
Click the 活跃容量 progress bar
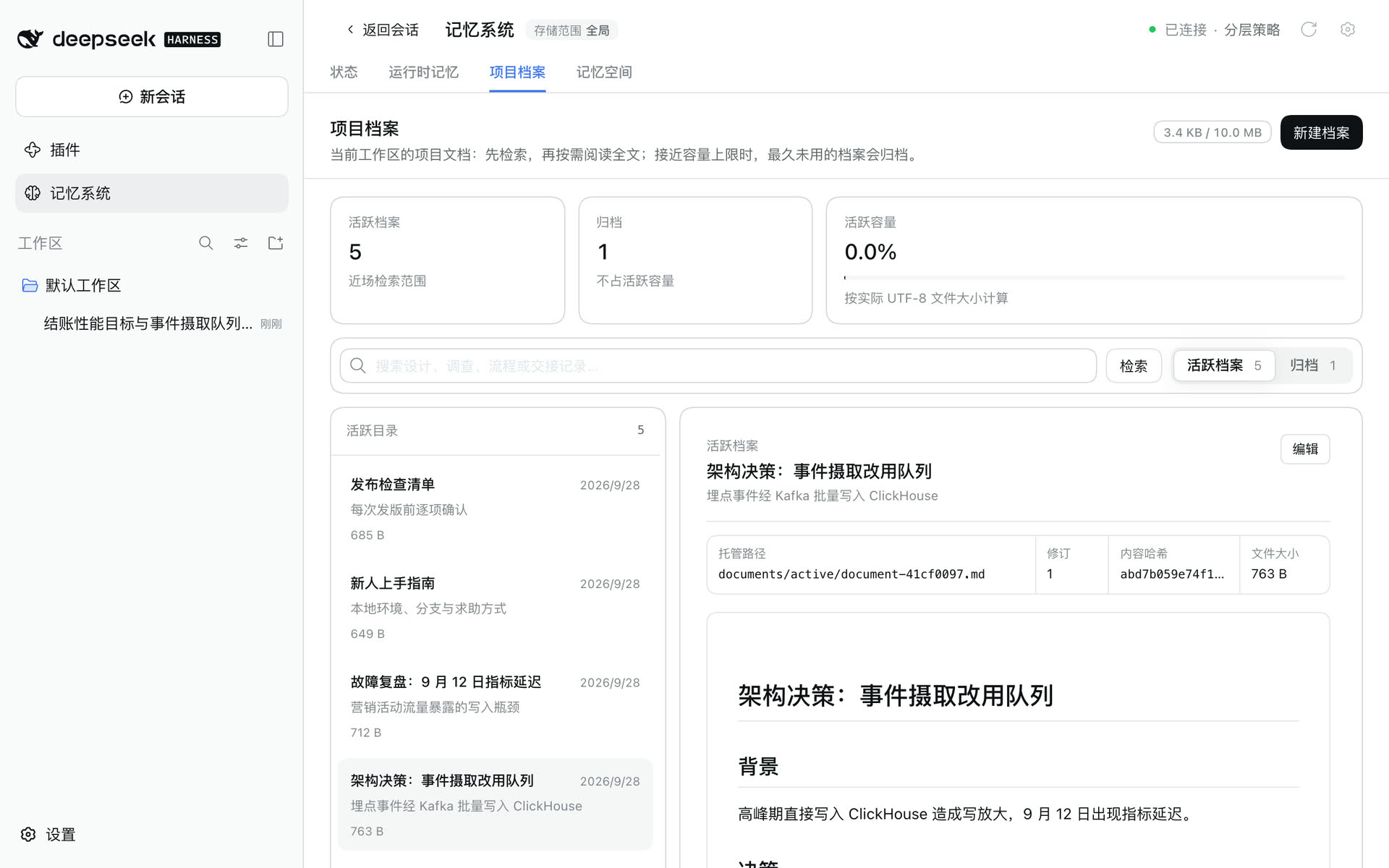click(1094, 278)
